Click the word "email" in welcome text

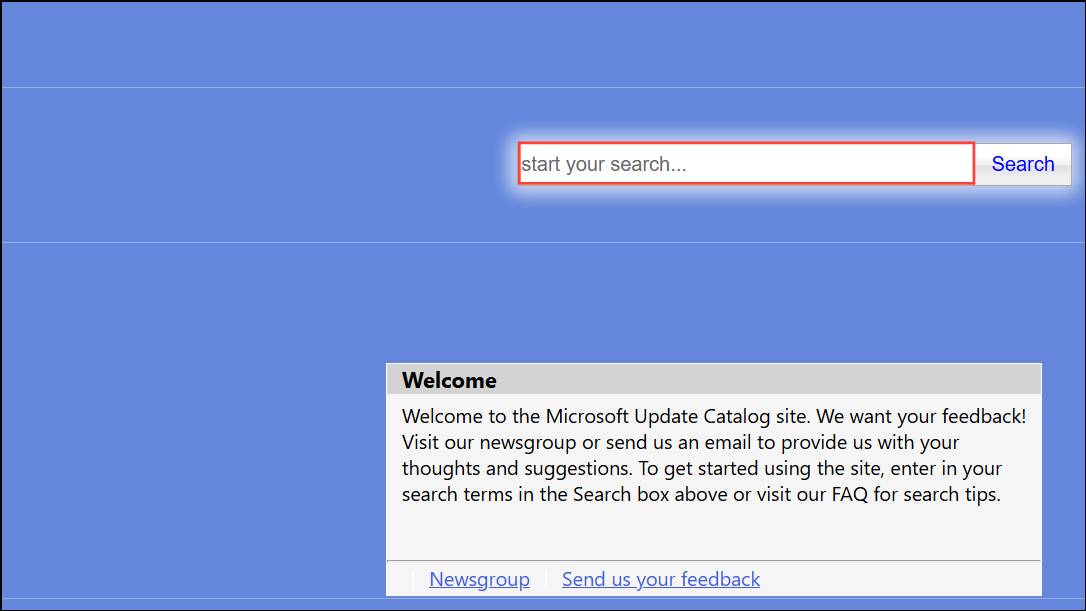tap(722, 443)
